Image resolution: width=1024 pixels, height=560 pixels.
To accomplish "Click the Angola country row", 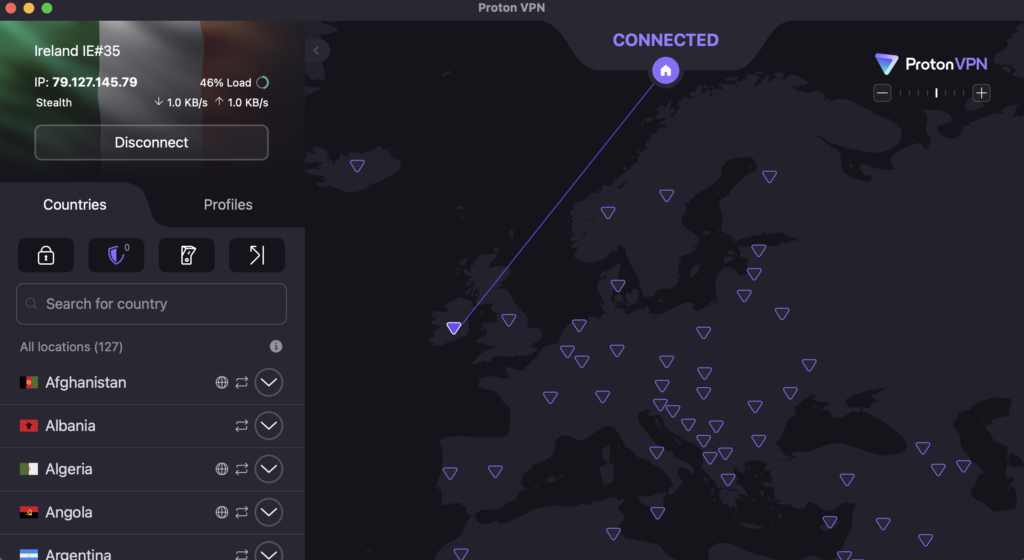I will point(152,512).
